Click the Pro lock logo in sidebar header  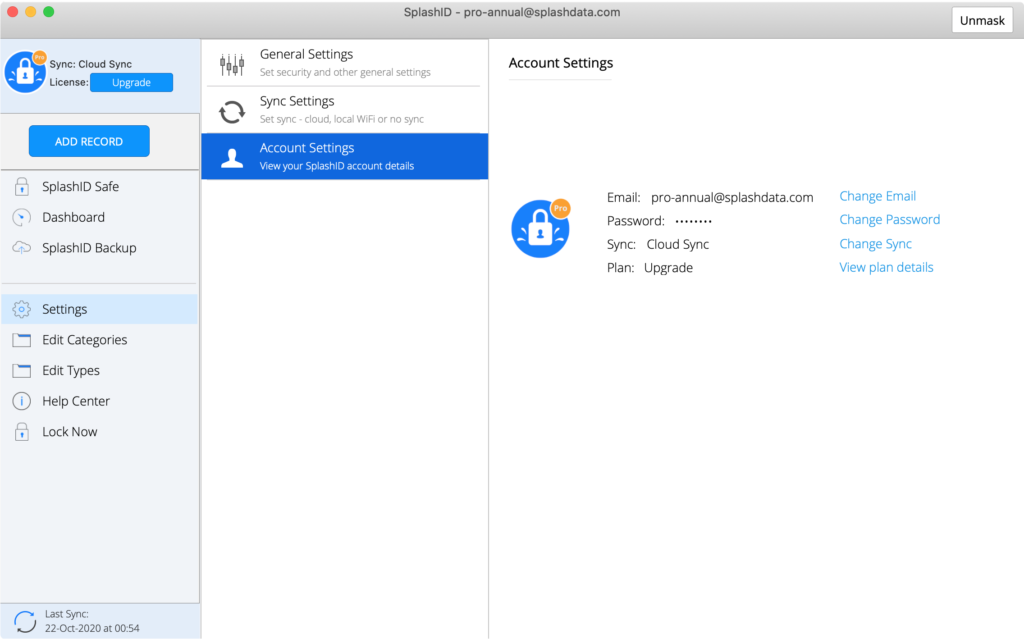coord(25,72)
